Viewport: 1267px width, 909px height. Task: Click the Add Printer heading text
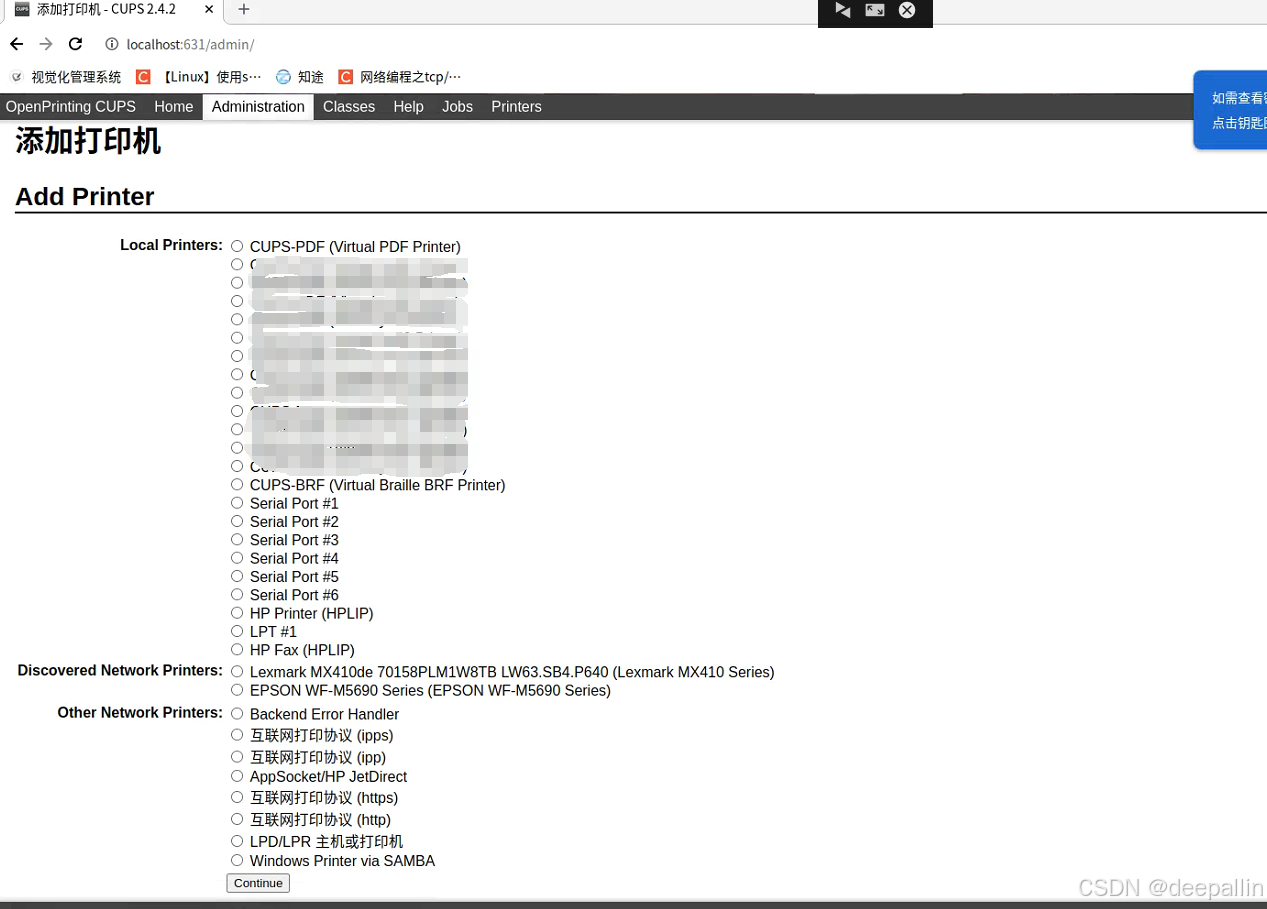tap(85, 196)
